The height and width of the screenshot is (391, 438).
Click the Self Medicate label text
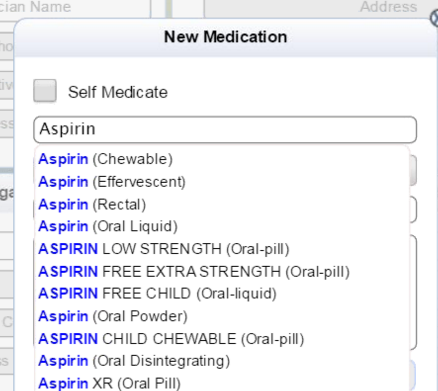click(118, 92)
